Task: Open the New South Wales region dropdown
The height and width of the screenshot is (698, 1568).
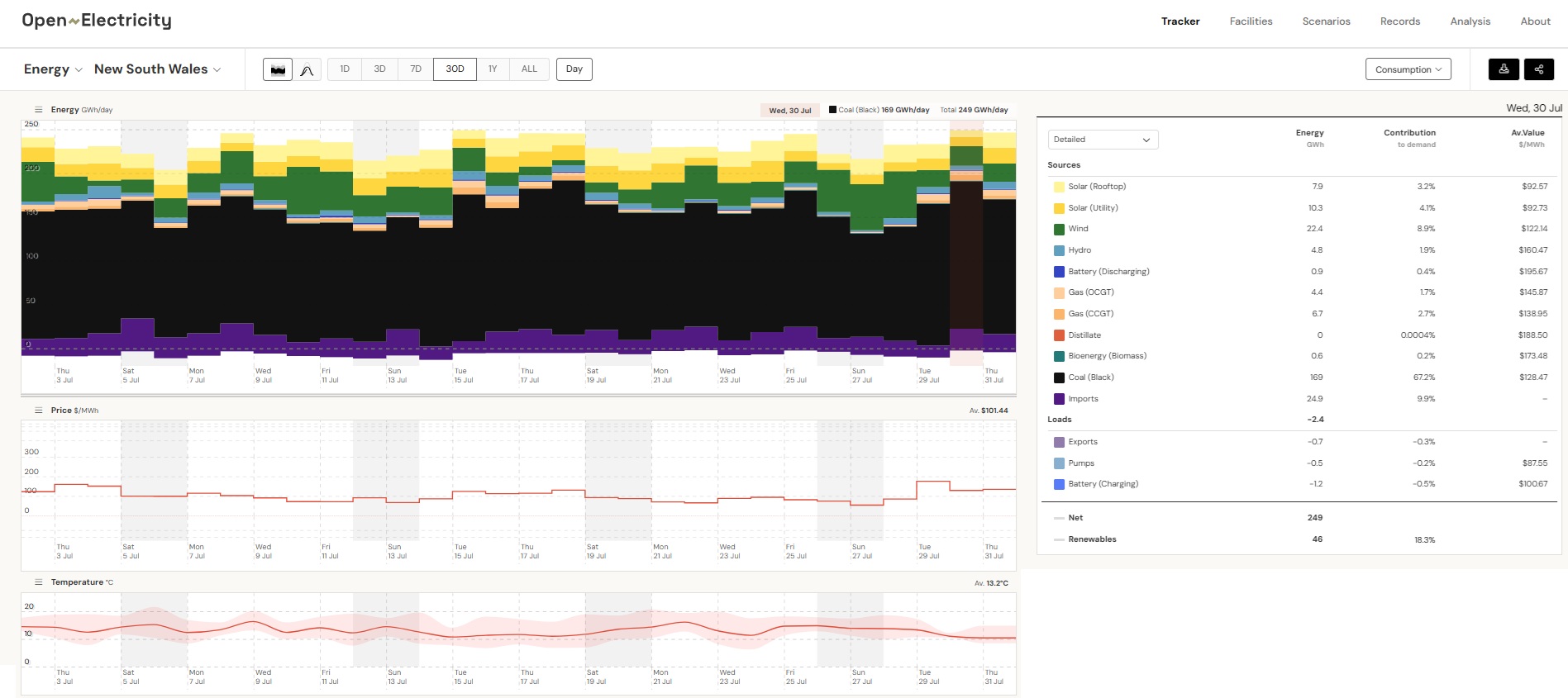Action: (157, 69)
